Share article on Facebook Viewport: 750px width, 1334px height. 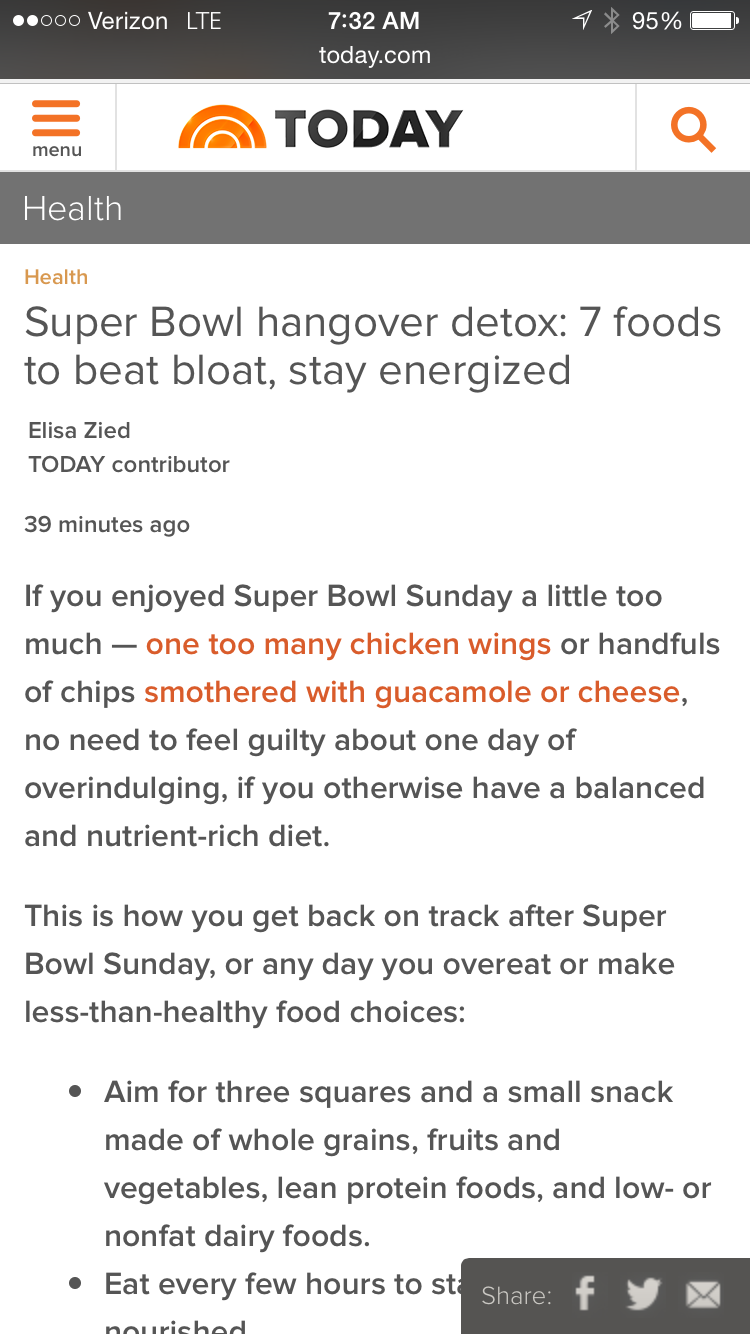coord(585,1295)
